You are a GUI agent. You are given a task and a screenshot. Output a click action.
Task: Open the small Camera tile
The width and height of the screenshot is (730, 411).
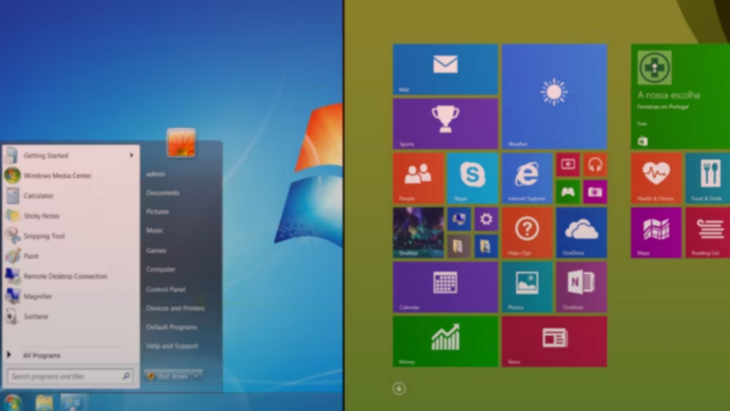(595, 192)
